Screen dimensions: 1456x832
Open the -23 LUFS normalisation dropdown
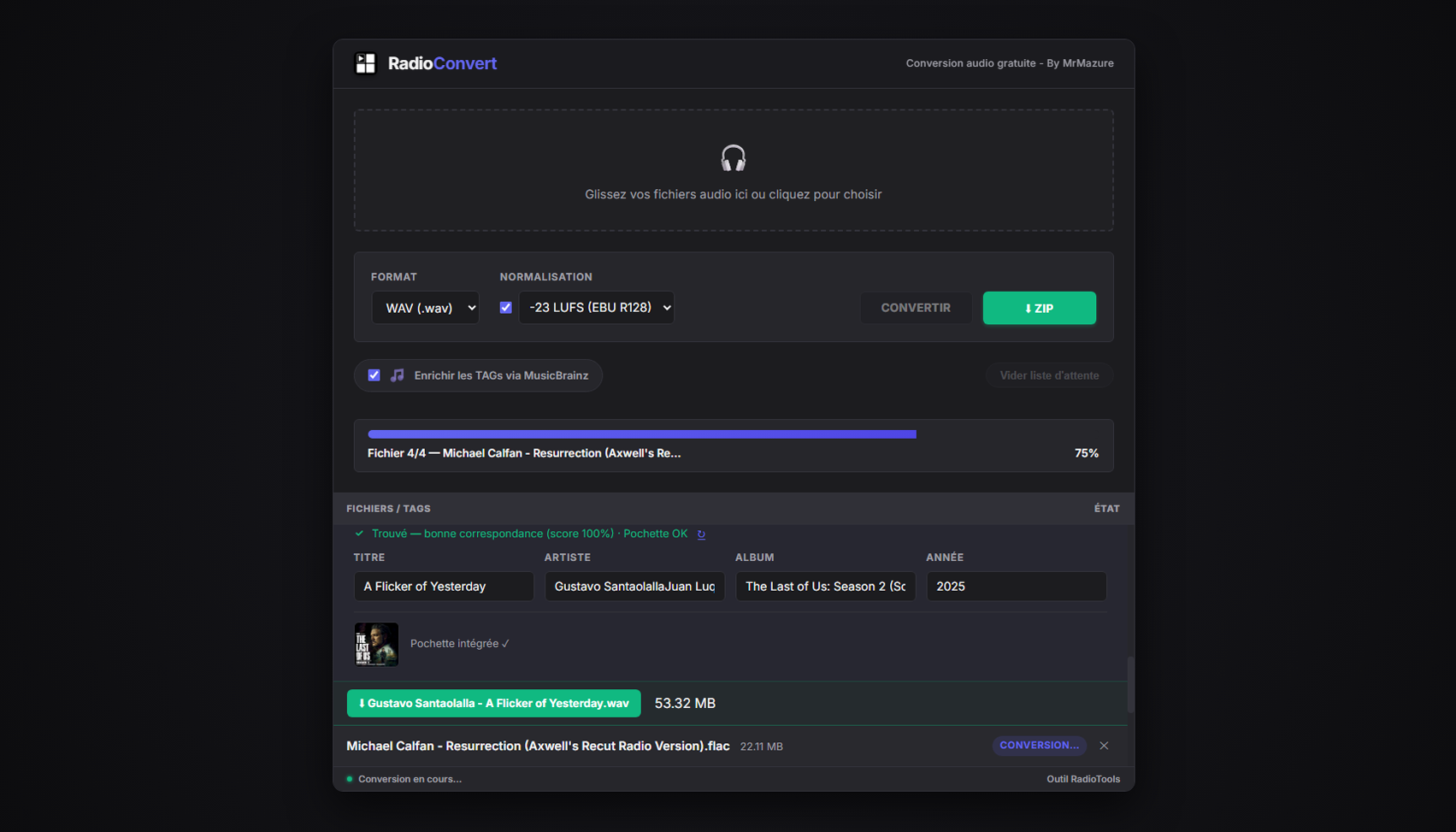(x=596, y=308)
